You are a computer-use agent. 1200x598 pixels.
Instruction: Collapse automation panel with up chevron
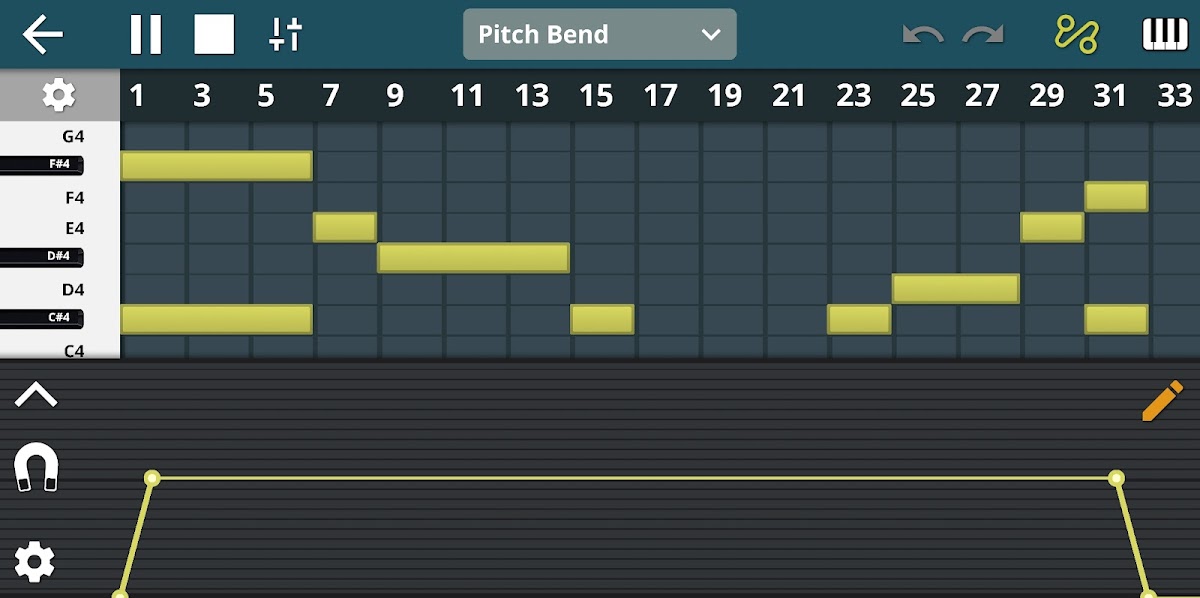tap(36, 395)
